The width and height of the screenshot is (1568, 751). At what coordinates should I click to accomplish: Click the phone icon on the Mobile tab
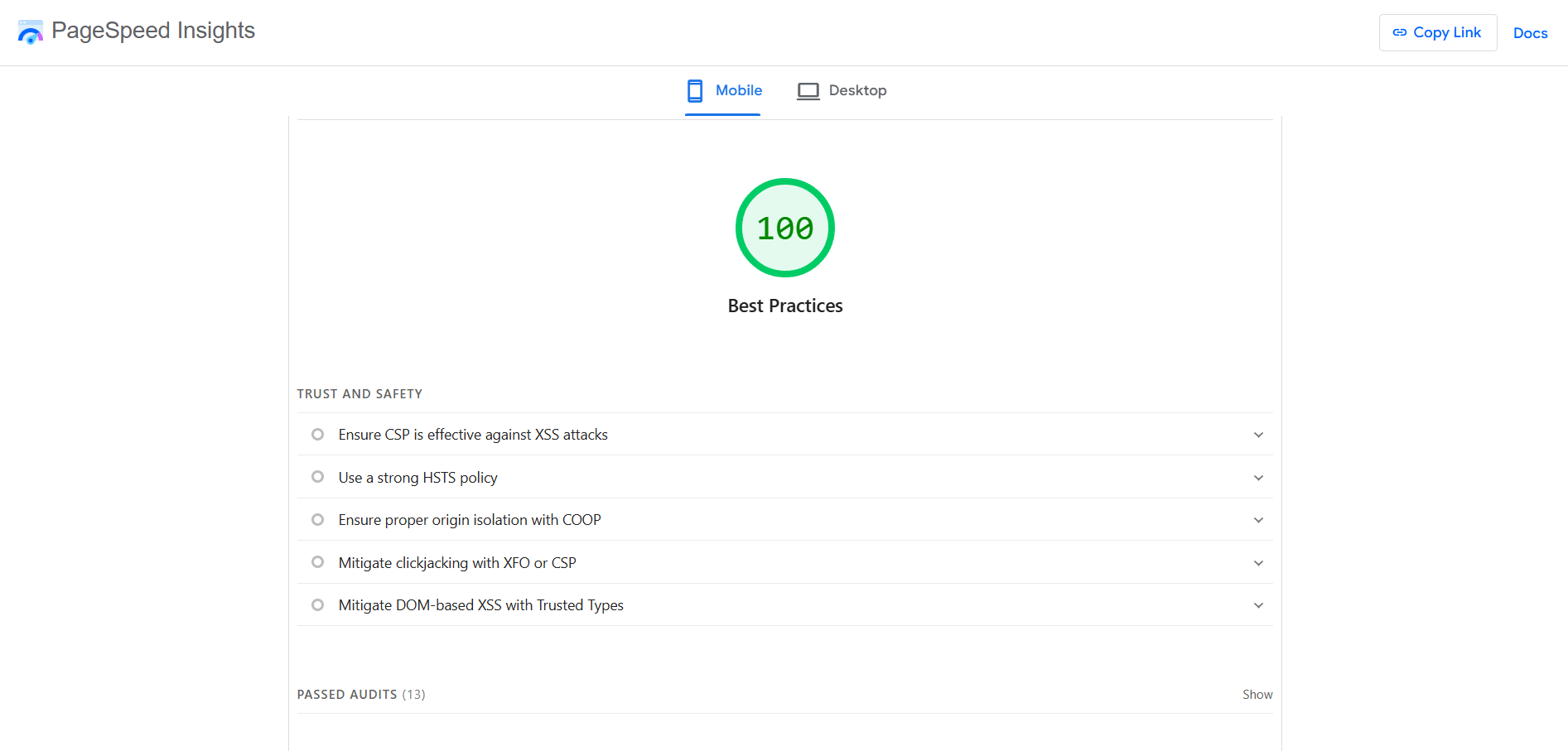coord(694,90)
